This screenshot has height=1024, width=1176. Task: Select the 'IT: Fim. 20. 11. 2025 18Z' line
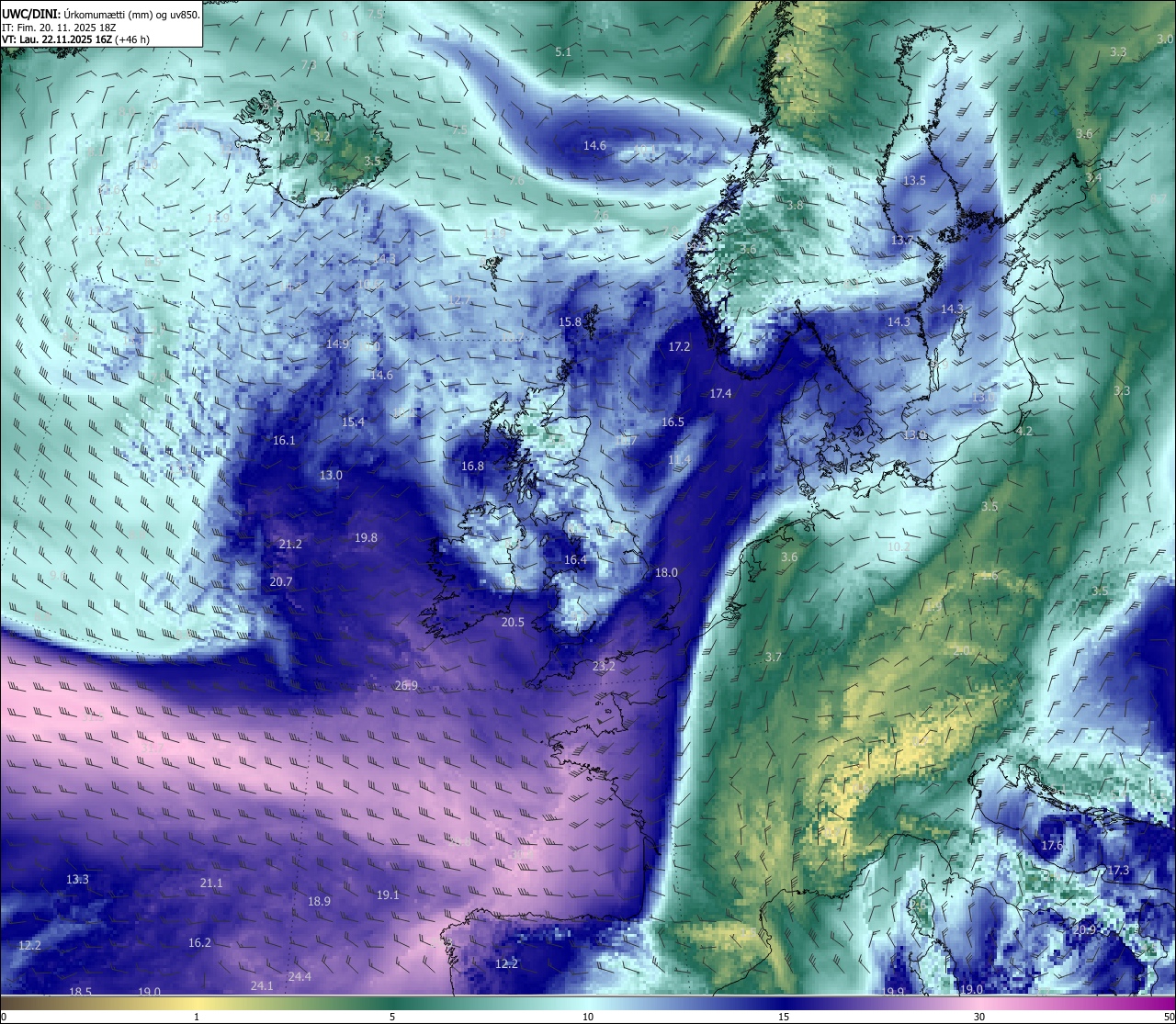[60, 28]
